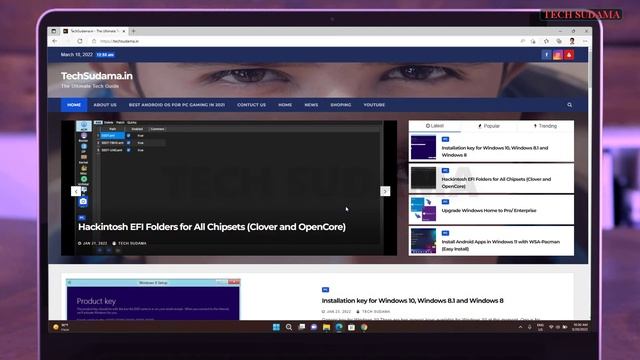This screenshot has height=360, width=640.
Task: Click thumbnail of Upgrade Windows Home post
Action: click(x=423, y=210)
